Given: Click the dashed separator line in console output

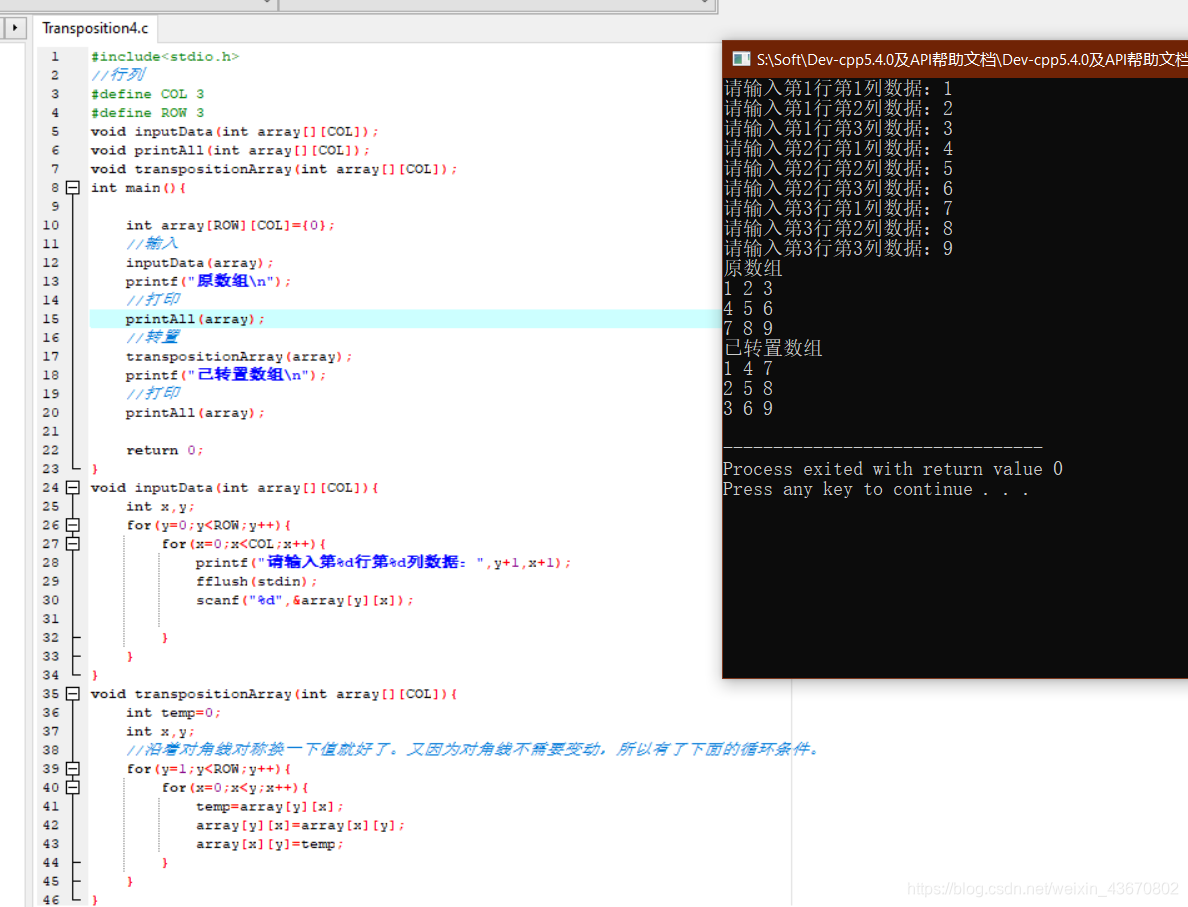Looking at the screenshot, I should tap(883, 447).
